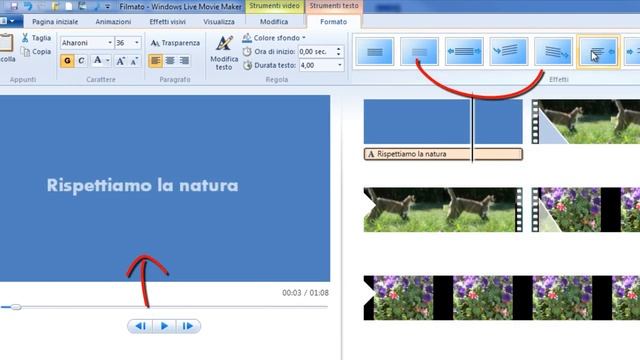Select the cat clip in second storyboard row
640x360 pixels.
(x=443, y=210)
